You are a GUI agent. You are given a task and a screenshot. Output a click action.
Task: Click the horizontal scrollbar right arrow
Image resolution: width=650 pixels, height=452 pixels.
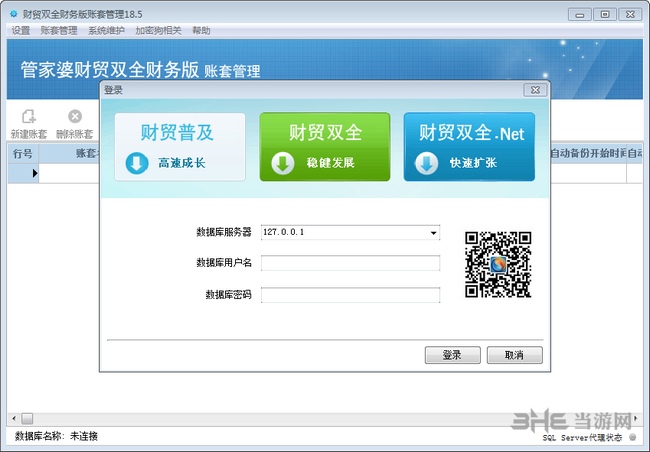click(x=635, y=418)
